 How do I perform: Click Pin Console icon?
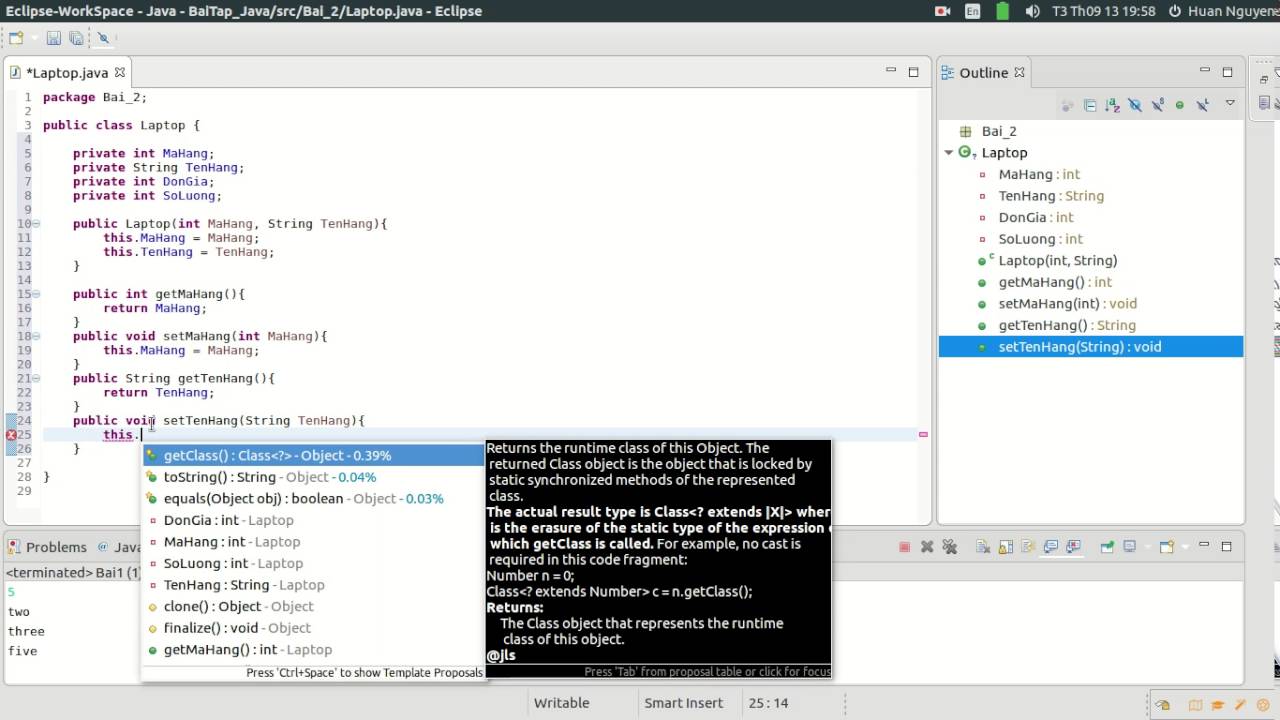[x=1108, y=547]
